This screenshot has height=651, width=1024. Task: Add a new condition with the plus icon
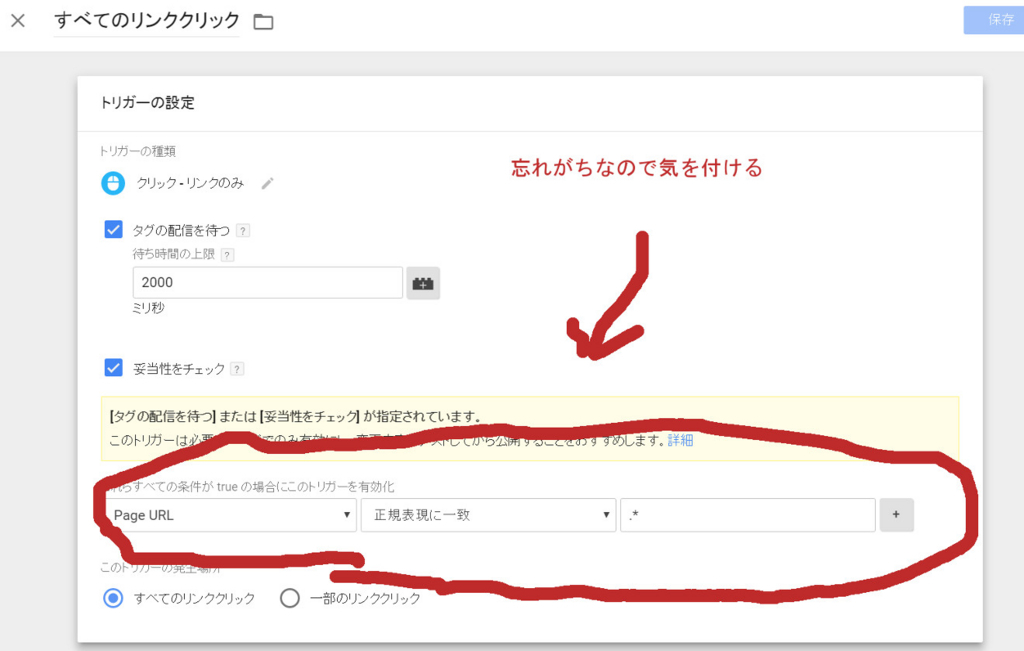click(897, 514)
